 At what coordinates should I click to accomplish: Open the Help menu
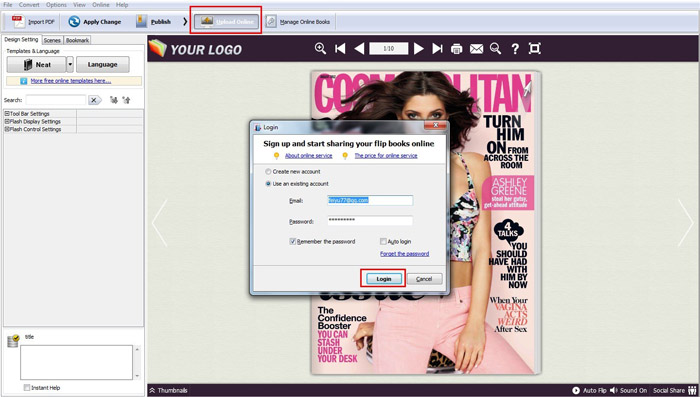(x=122, y=5)
